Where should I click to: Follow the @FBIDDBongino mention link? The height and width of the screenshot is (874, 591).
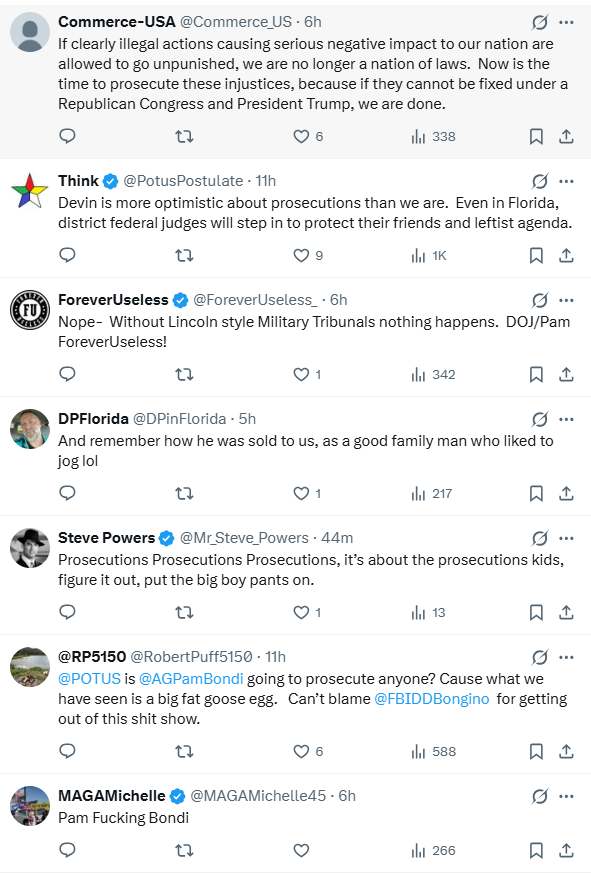tap(432, 699)
